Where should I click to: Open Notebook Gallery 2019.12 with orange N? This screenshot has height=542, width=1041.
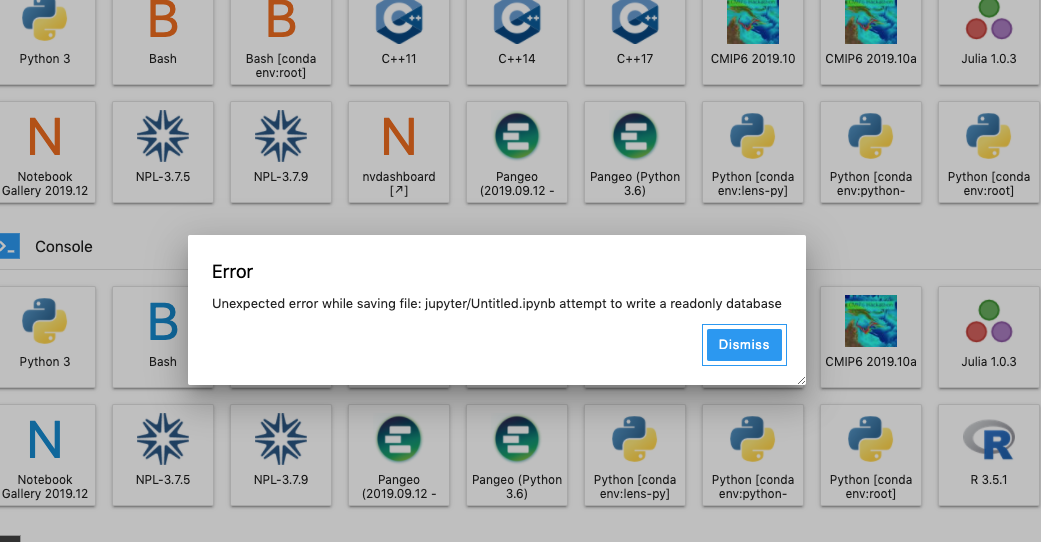coord(44,152)
